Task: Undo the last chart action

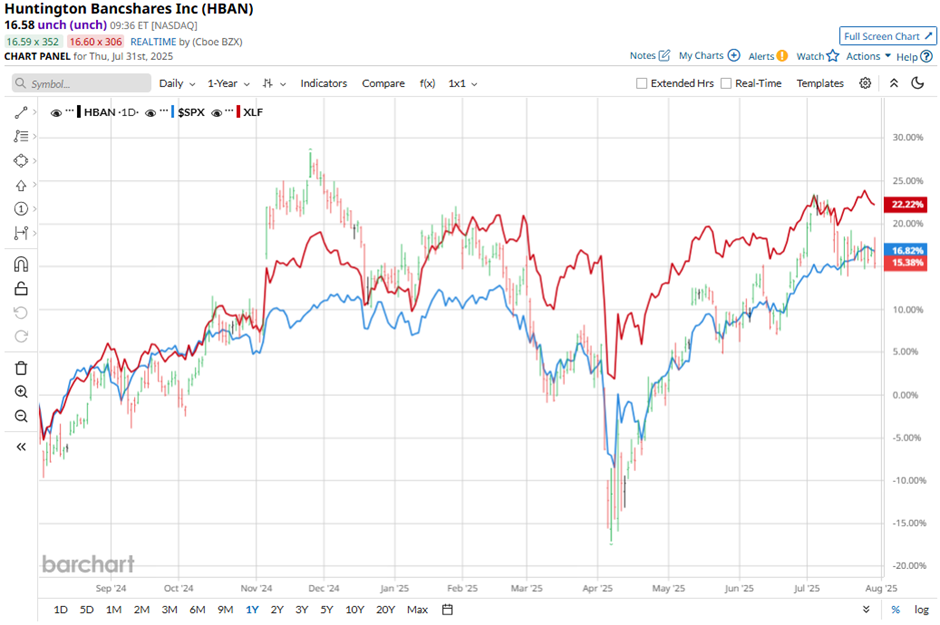Action: click(x=21, y=313)
